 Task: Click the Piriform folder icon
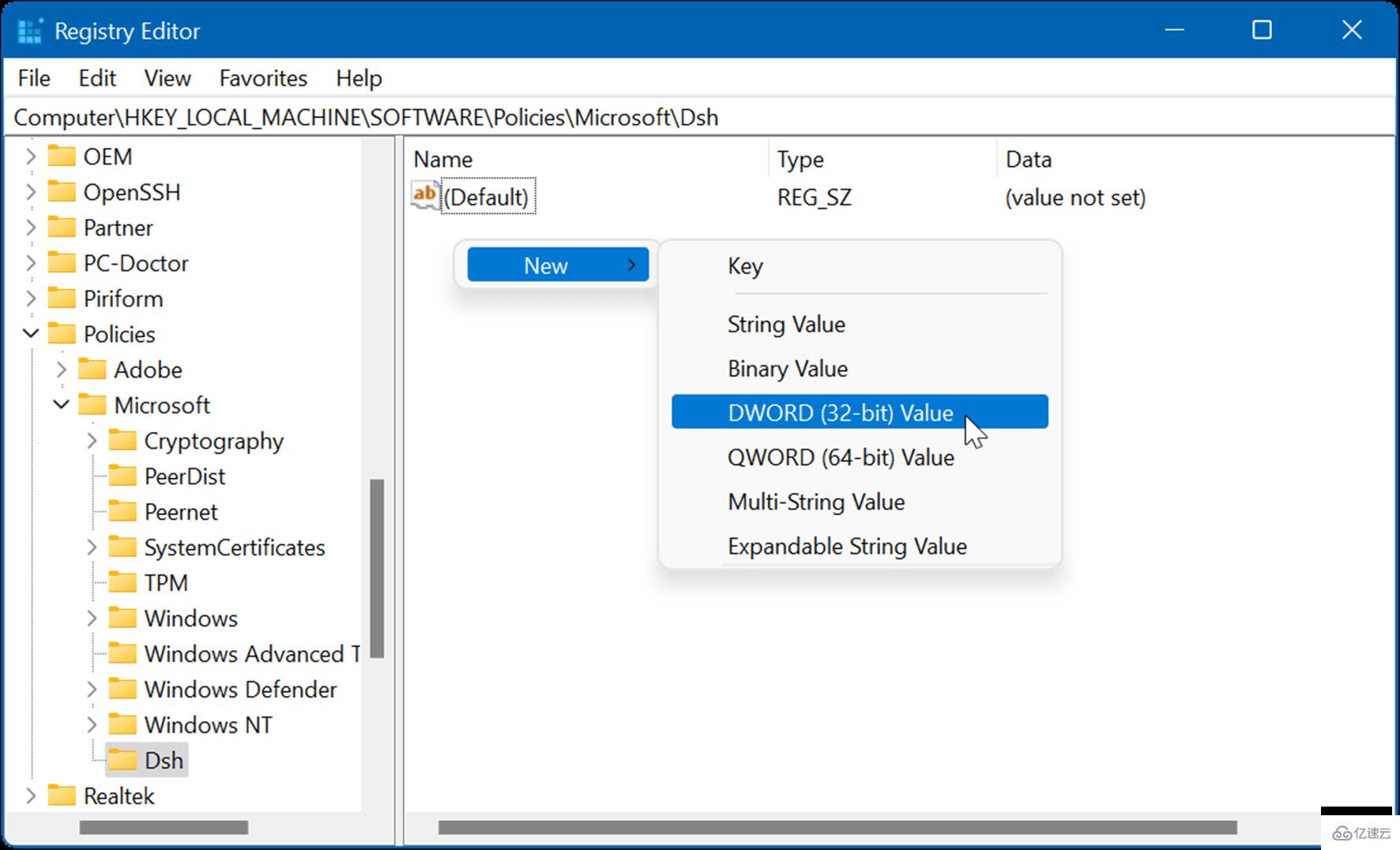point(62,298)
